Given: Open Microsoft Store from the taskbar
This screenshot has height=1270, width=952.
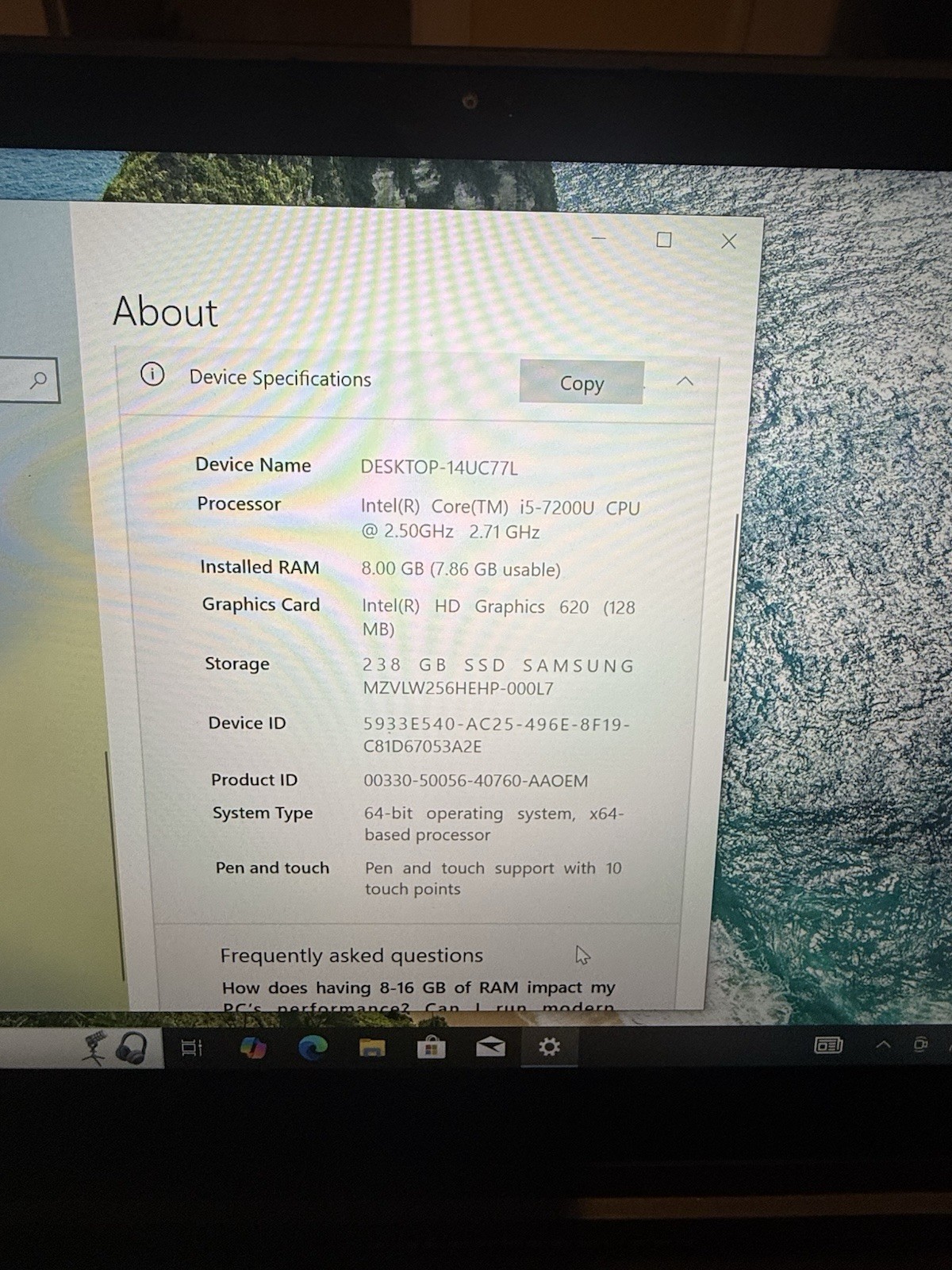Looking at the screenshot, I should coord(432,1048).
